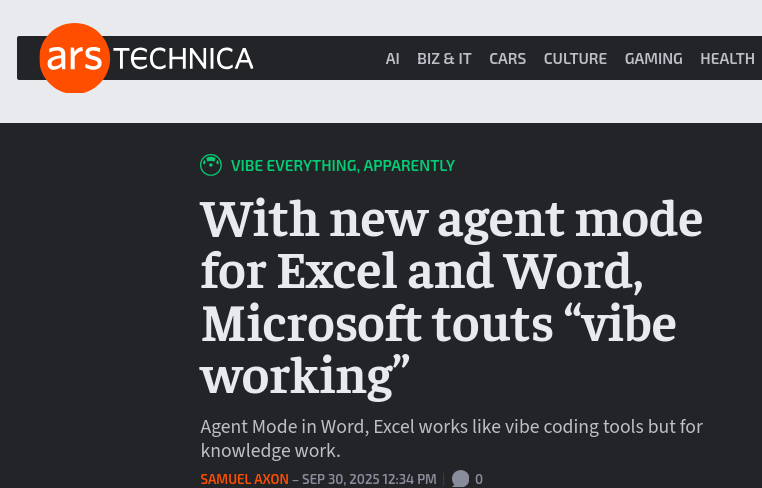Open comments via the speech bubble icon
This screenshot has width=762, height=488.
(x=460, y=479)
